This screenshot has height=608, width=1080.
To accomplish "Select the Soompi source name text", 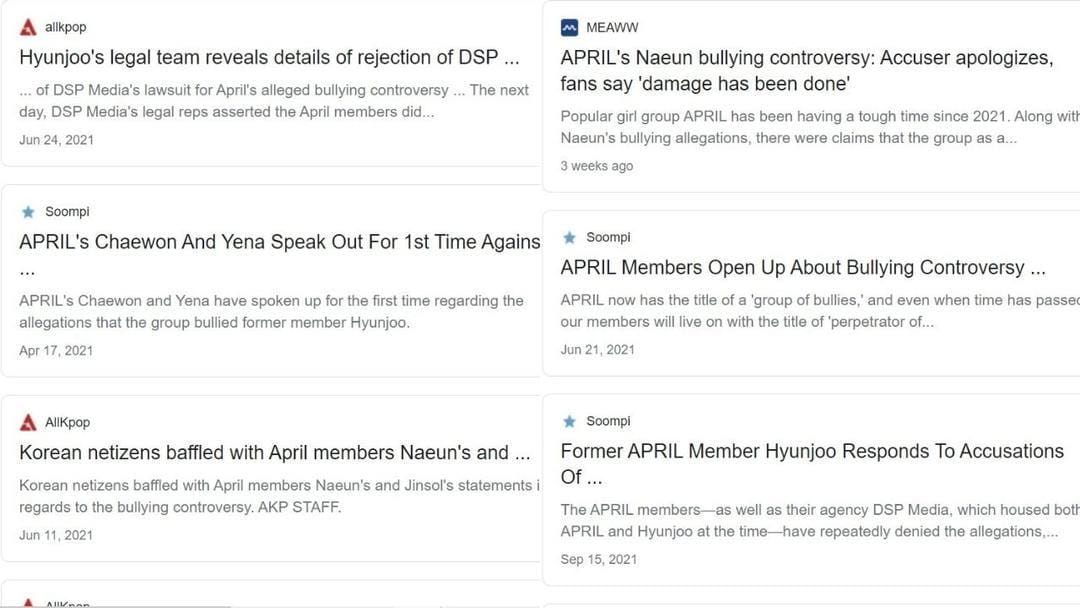I will [x=67, y=211].
